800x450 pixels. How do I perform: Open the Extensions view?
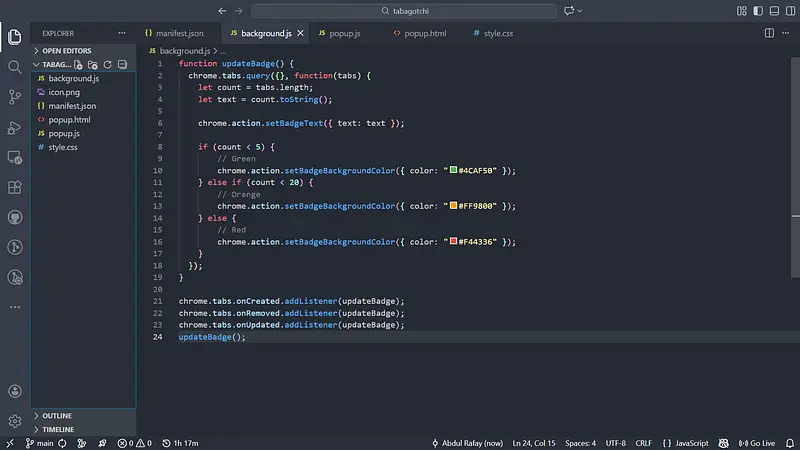(15, 187)
